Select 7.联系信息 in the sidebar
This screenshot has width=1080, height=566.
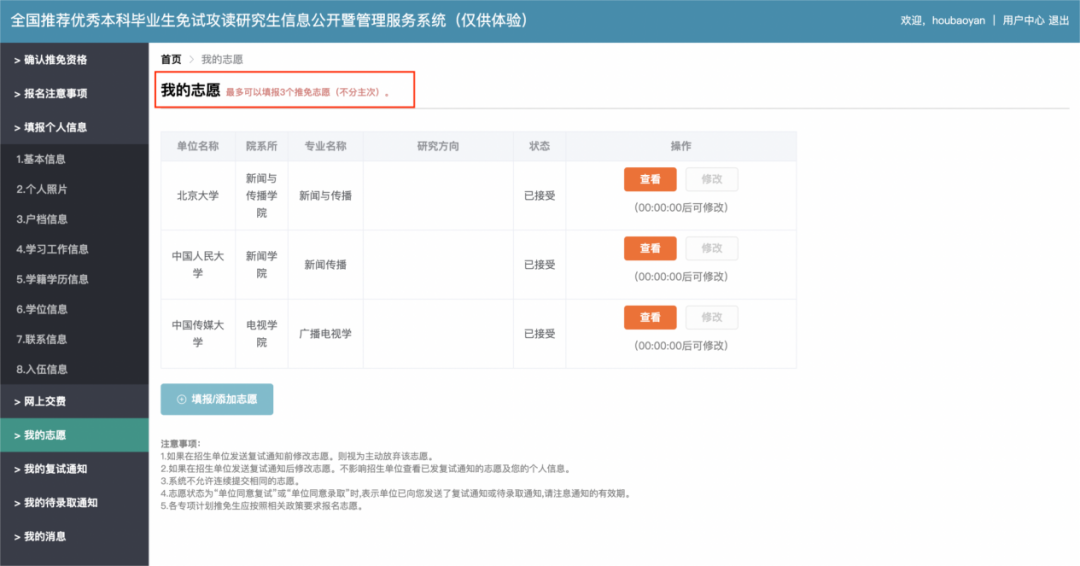[x=74, y=339]
